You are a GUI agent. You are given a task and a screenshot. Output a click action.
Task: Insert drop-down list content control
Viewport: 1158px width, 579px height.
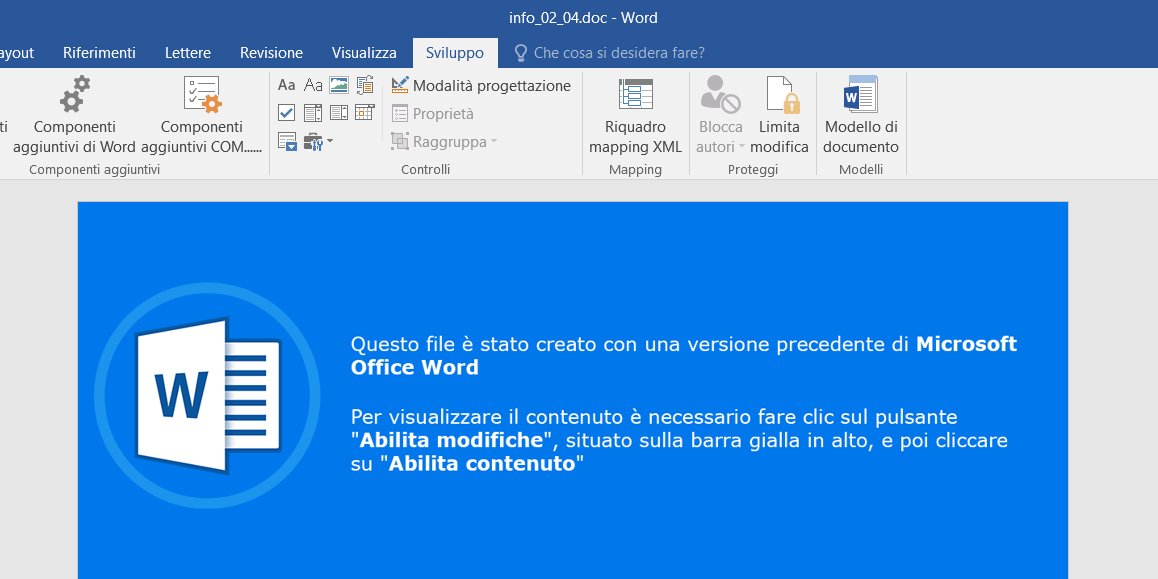click(339, 112)
